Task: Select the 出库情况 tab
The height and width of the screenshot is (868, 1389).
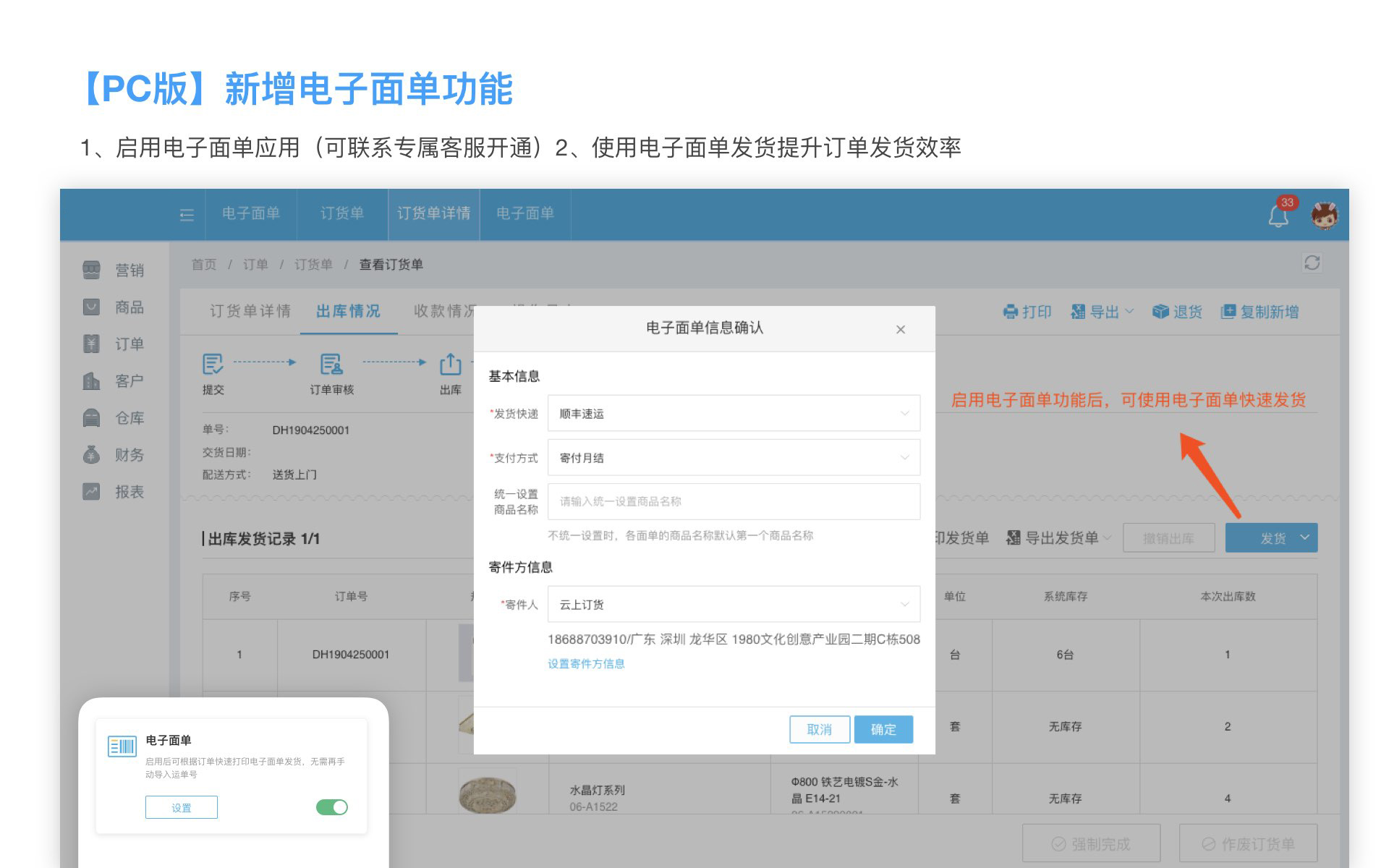Action: click(348, 312)
